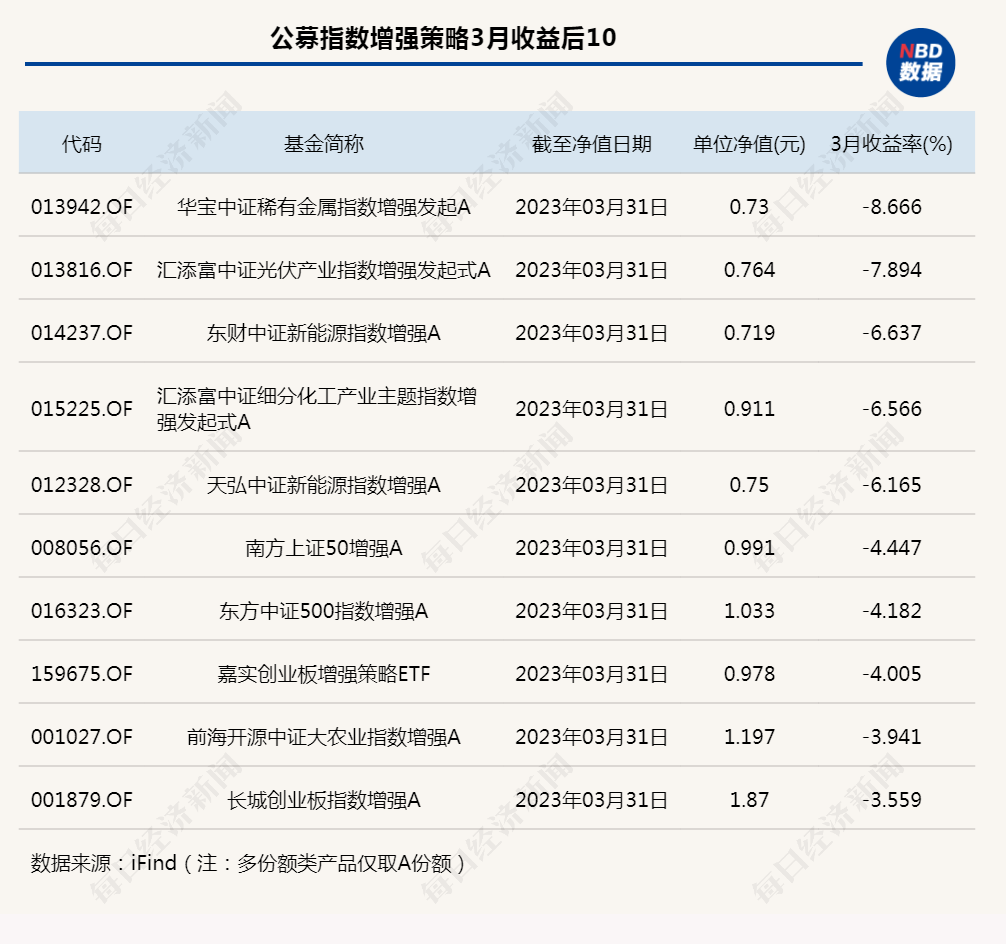Select fund code 001879.OF

click(x=81, y=799)
